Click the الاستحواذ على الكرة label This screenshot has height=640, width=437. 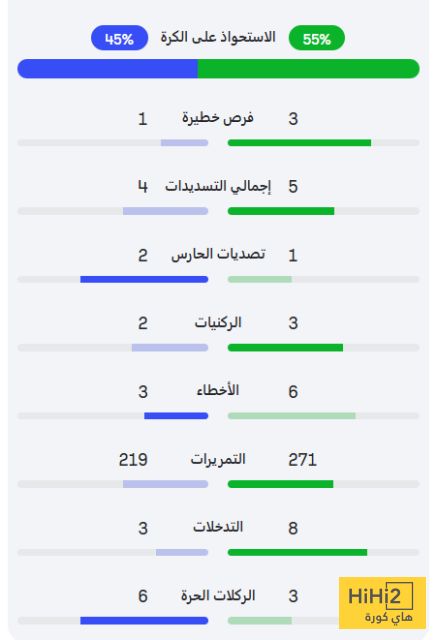click(x=218, y=37)
